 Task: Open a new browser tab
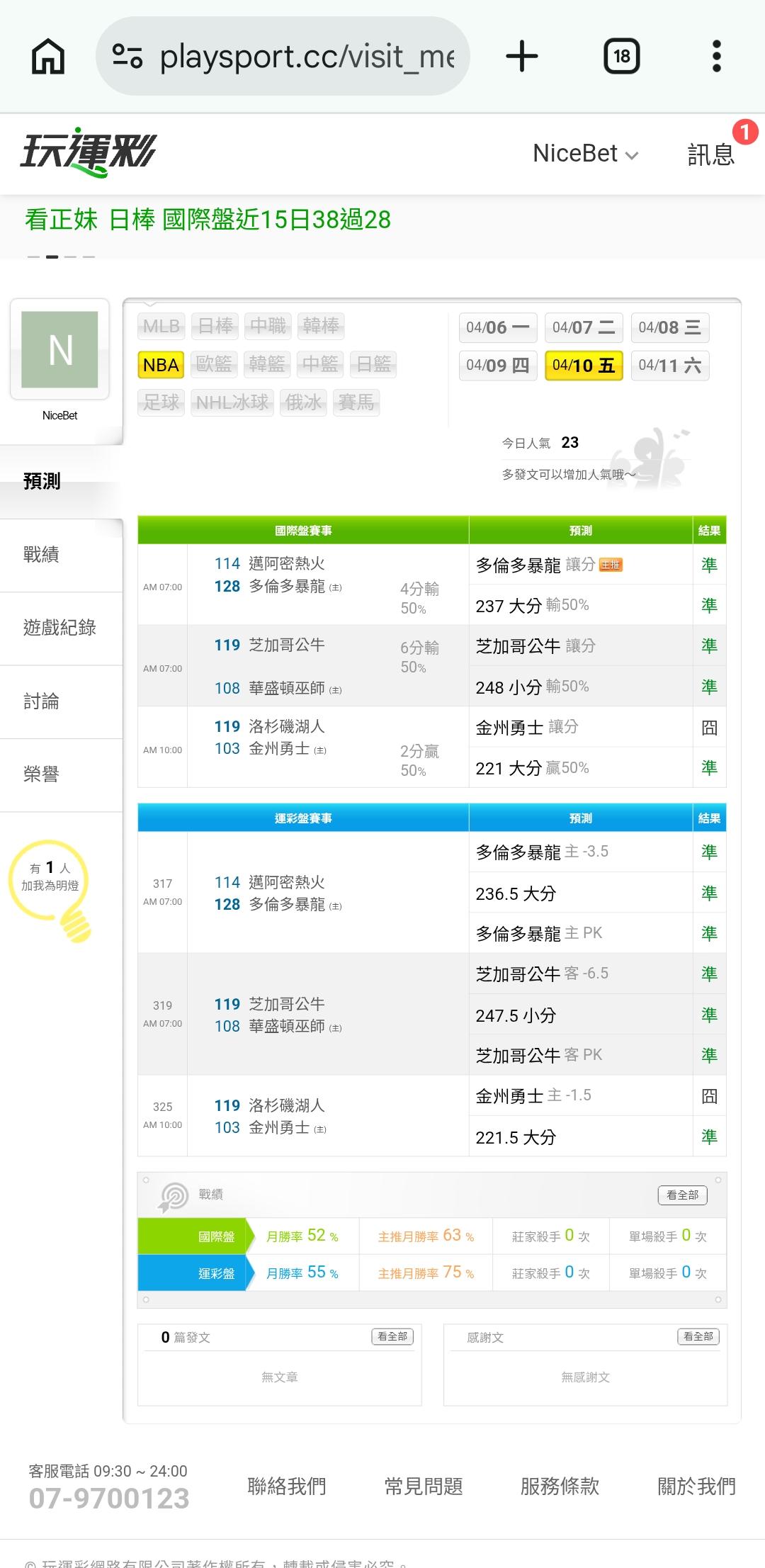522,57
